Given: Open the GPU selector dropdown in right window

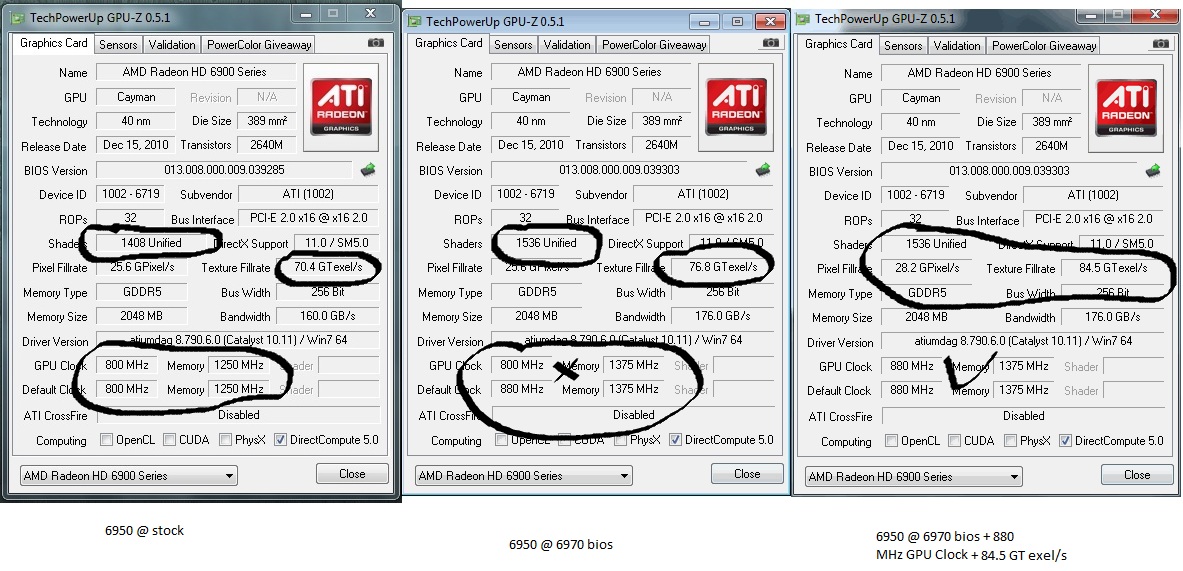Looking at the screenshot, I should 914,476.
